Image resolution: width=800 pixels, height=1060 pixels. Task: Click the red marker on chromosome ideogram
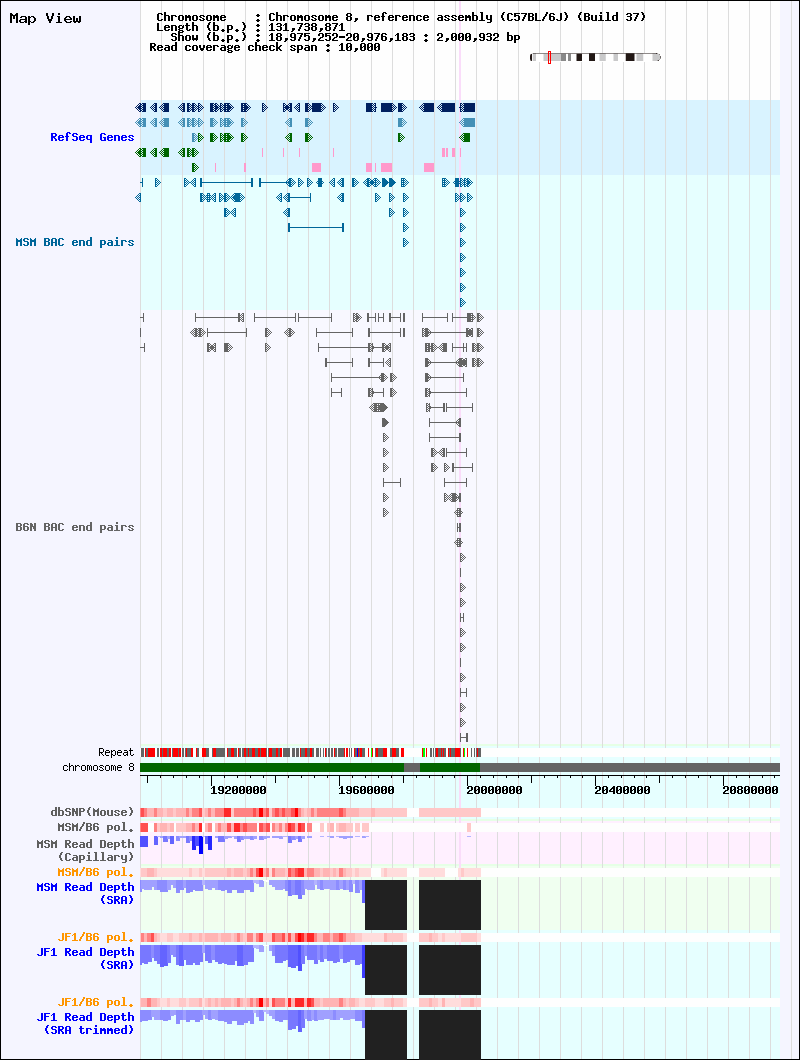549,57
